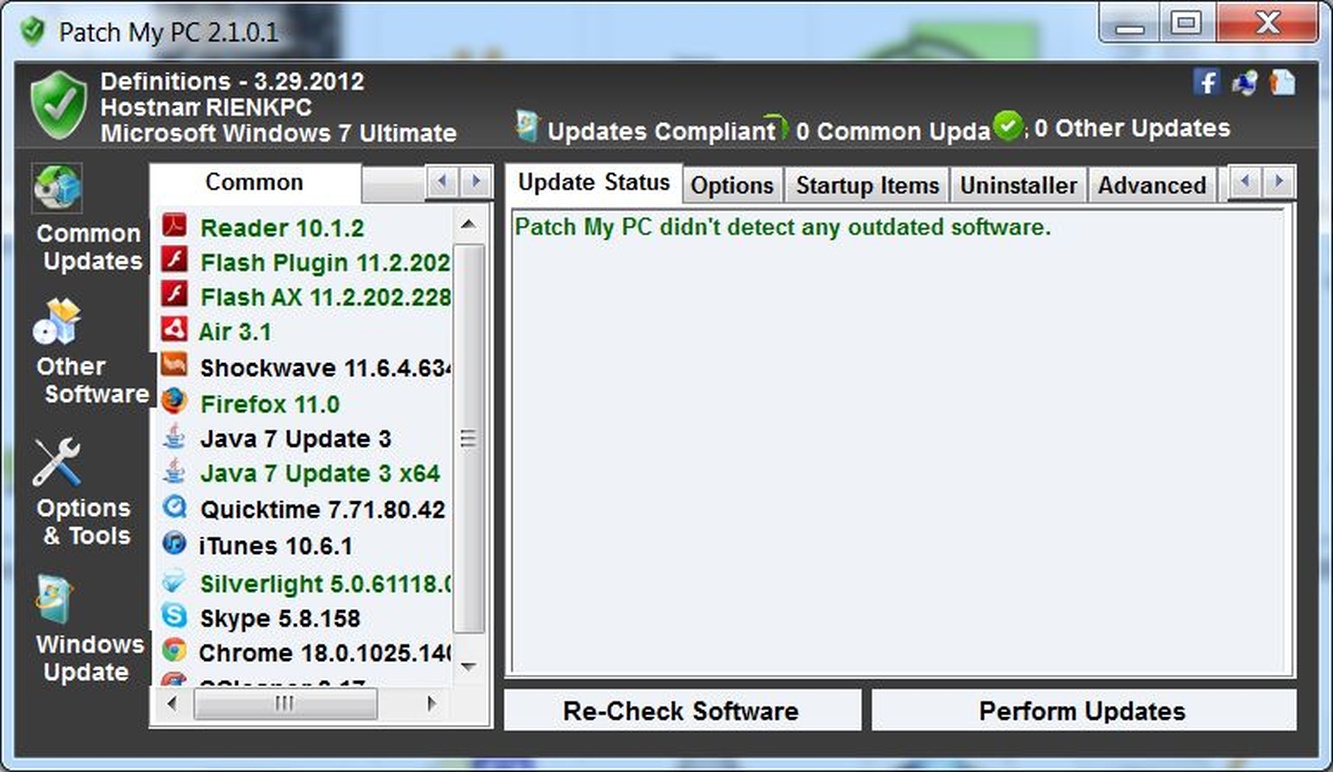The width and height of the screenshot is (1333, 772).
Task: Click the Re-Check Software button
Action: pyautogui.click(x=681, y=711)
